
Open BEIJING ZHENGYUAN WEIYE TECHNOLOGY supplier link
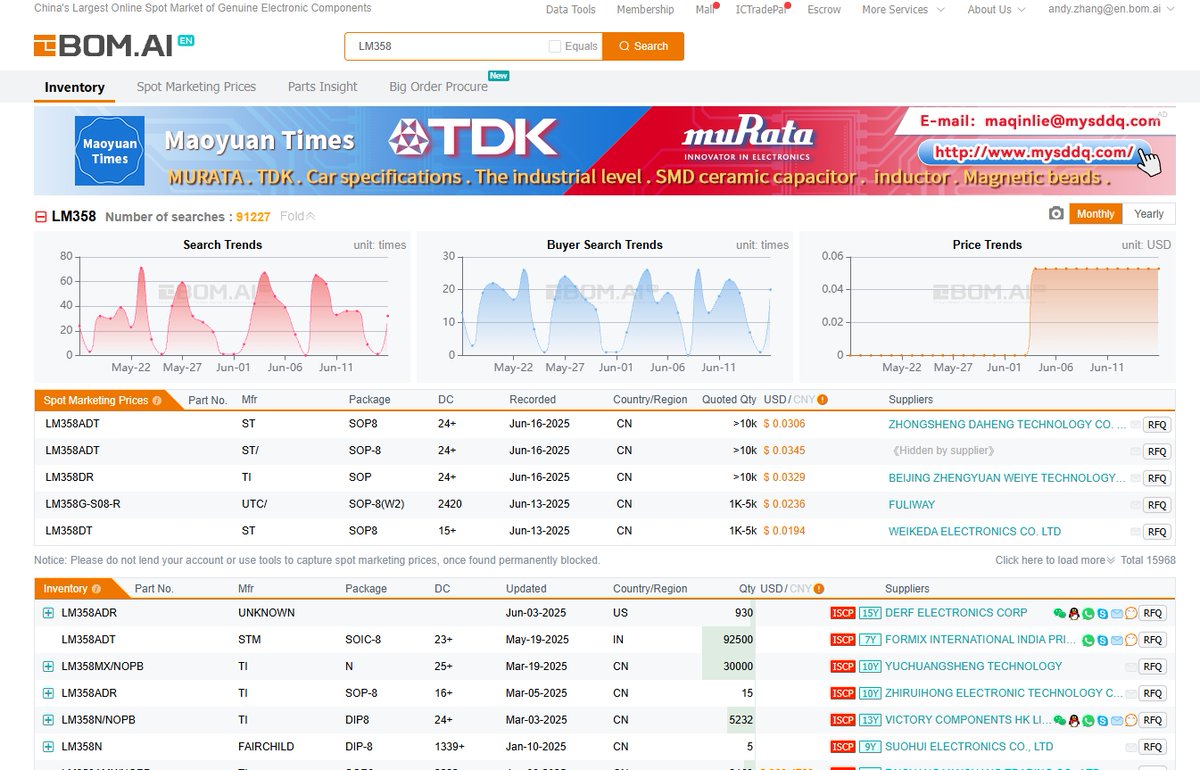point(1007,478)
